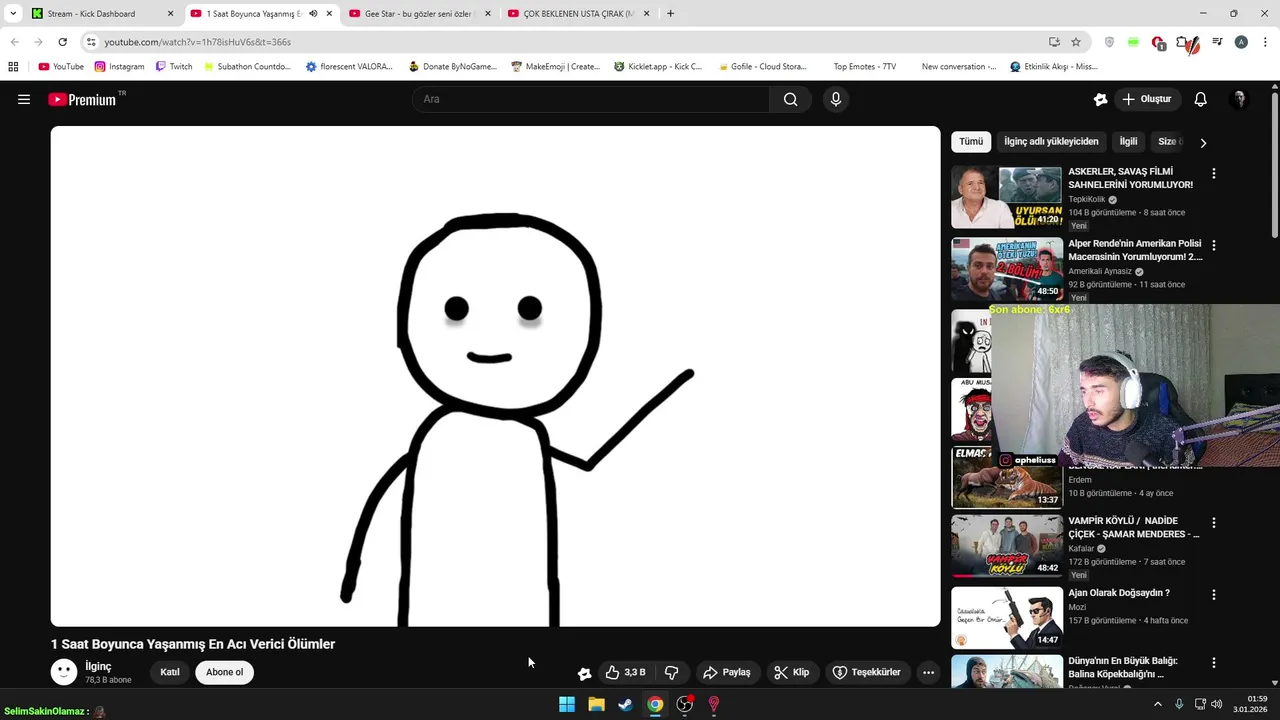The height and width of the screenshot is (720, 1280).
Task: Click the Katıl join button
Action: pos(170,672)
